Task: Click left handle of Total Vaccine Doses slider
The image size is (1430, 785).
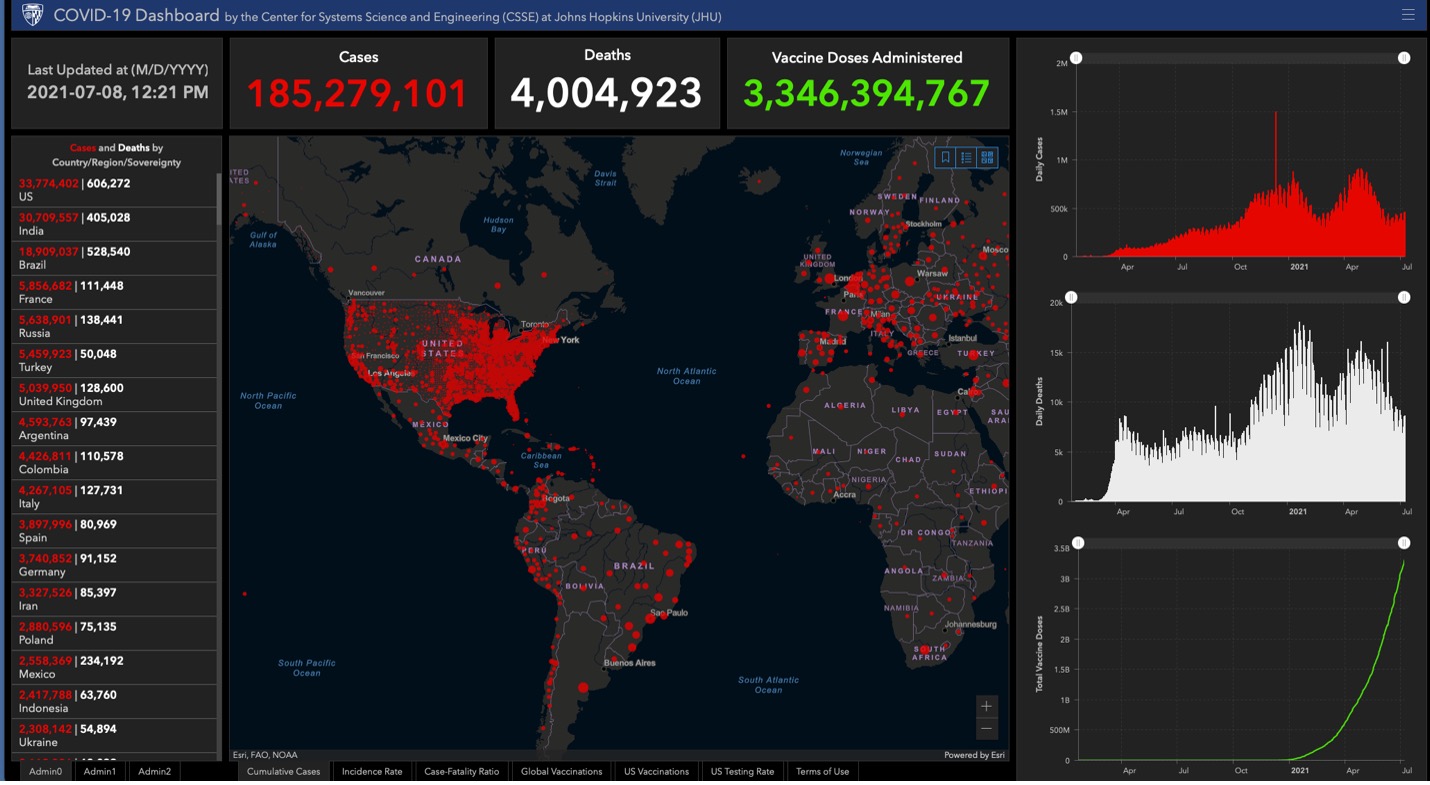Action: (1078, 543)
